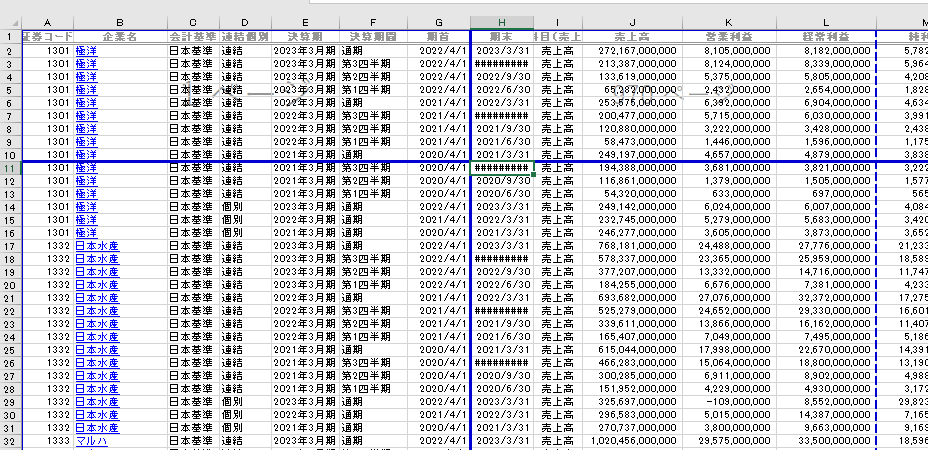Select the cell with 194,388,000,000
928x450 pixels.
tap(632, 168)
